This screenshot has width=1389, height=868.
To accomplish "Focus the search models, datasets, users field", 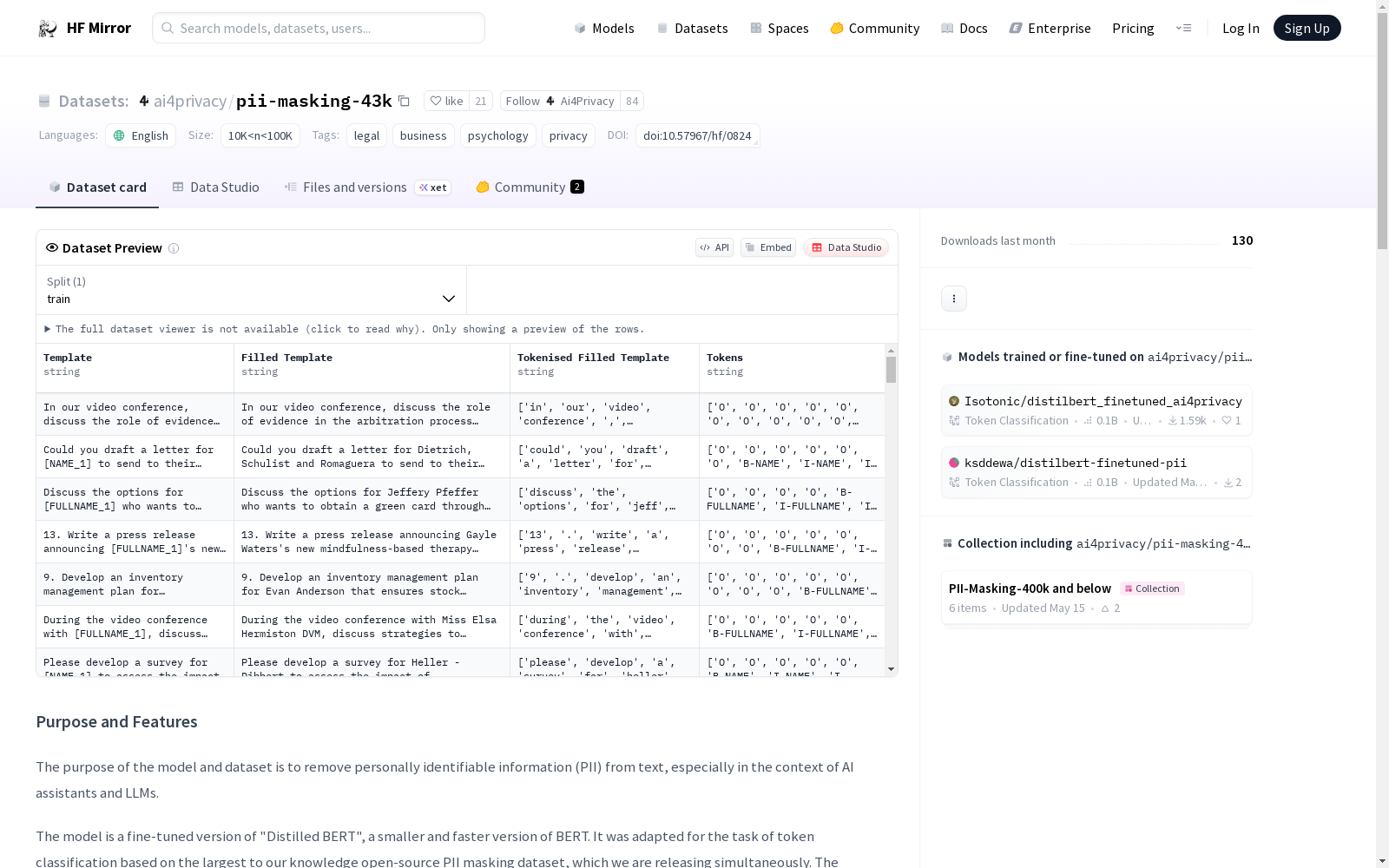I will (319, 28).
